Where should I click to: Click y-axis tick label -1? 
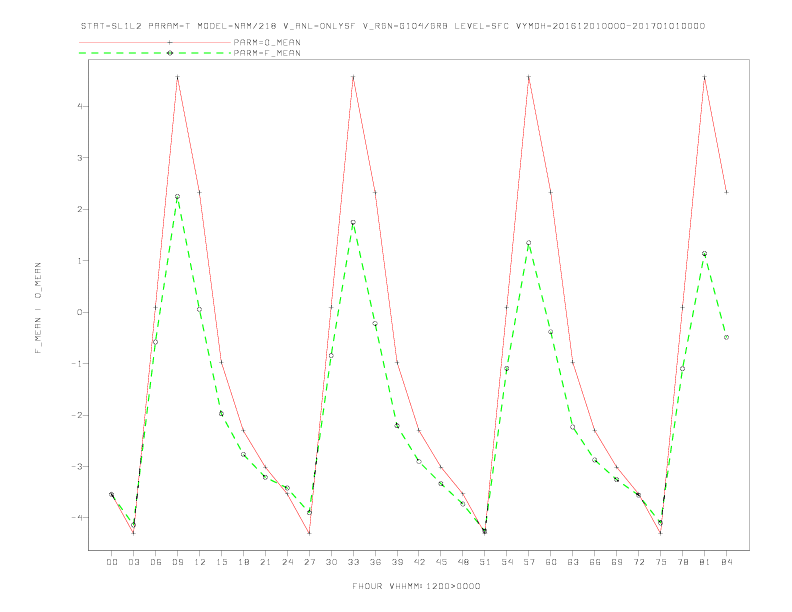[x=77, y=364]
